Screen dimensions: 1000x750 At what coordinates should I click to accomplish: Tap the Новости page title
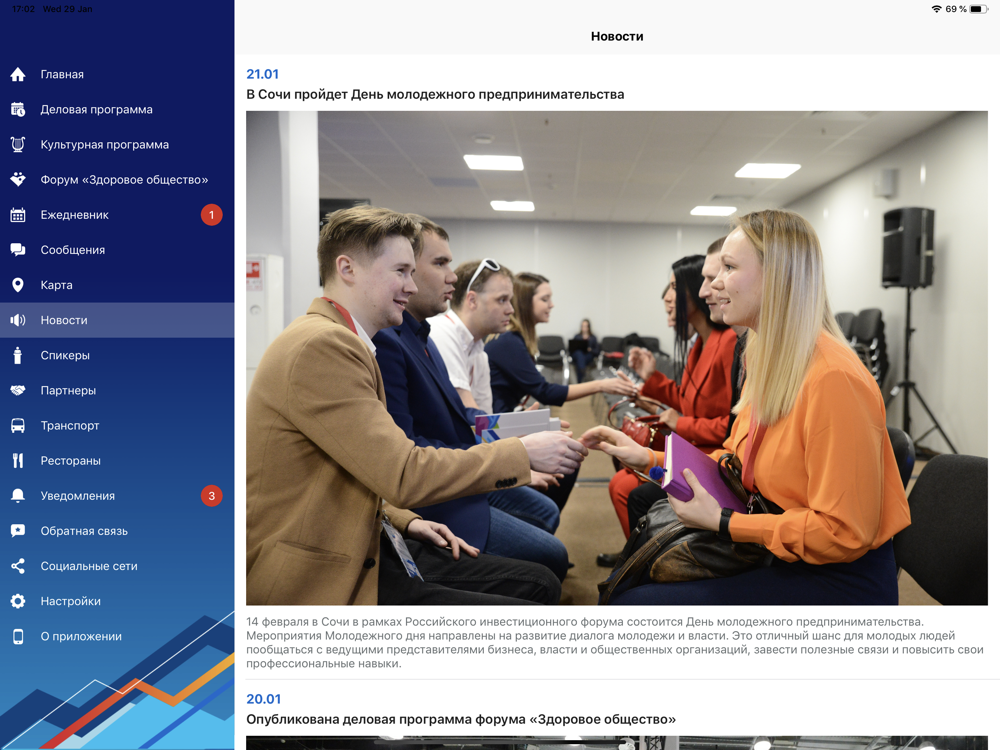click(x=617, y=36)
